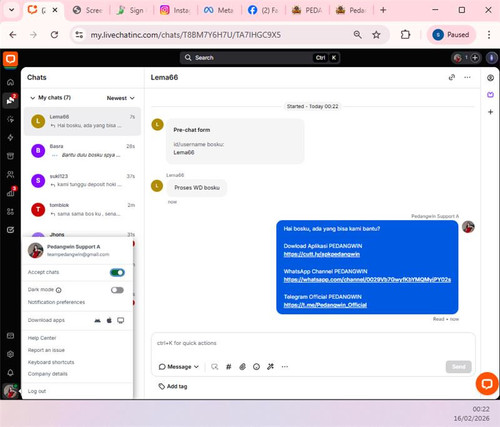Open the tab search dropdown in browser
The height and width of the screenshot is (427, 500).
tap(11, 10)
